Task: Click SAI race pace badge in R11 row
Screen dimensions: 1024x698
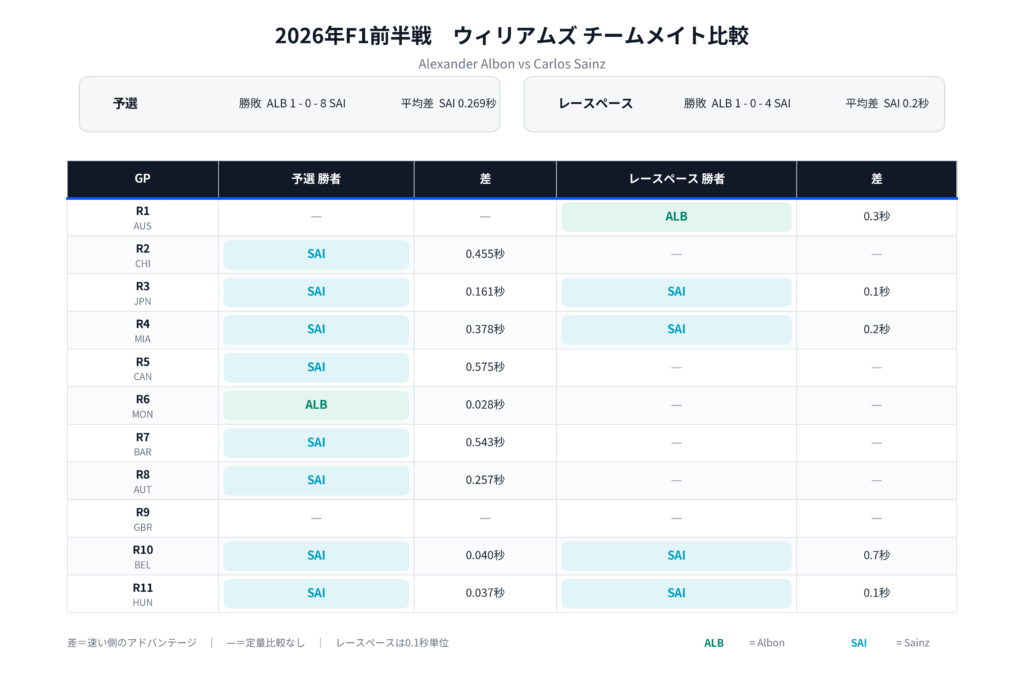Action: click(677, 594)
